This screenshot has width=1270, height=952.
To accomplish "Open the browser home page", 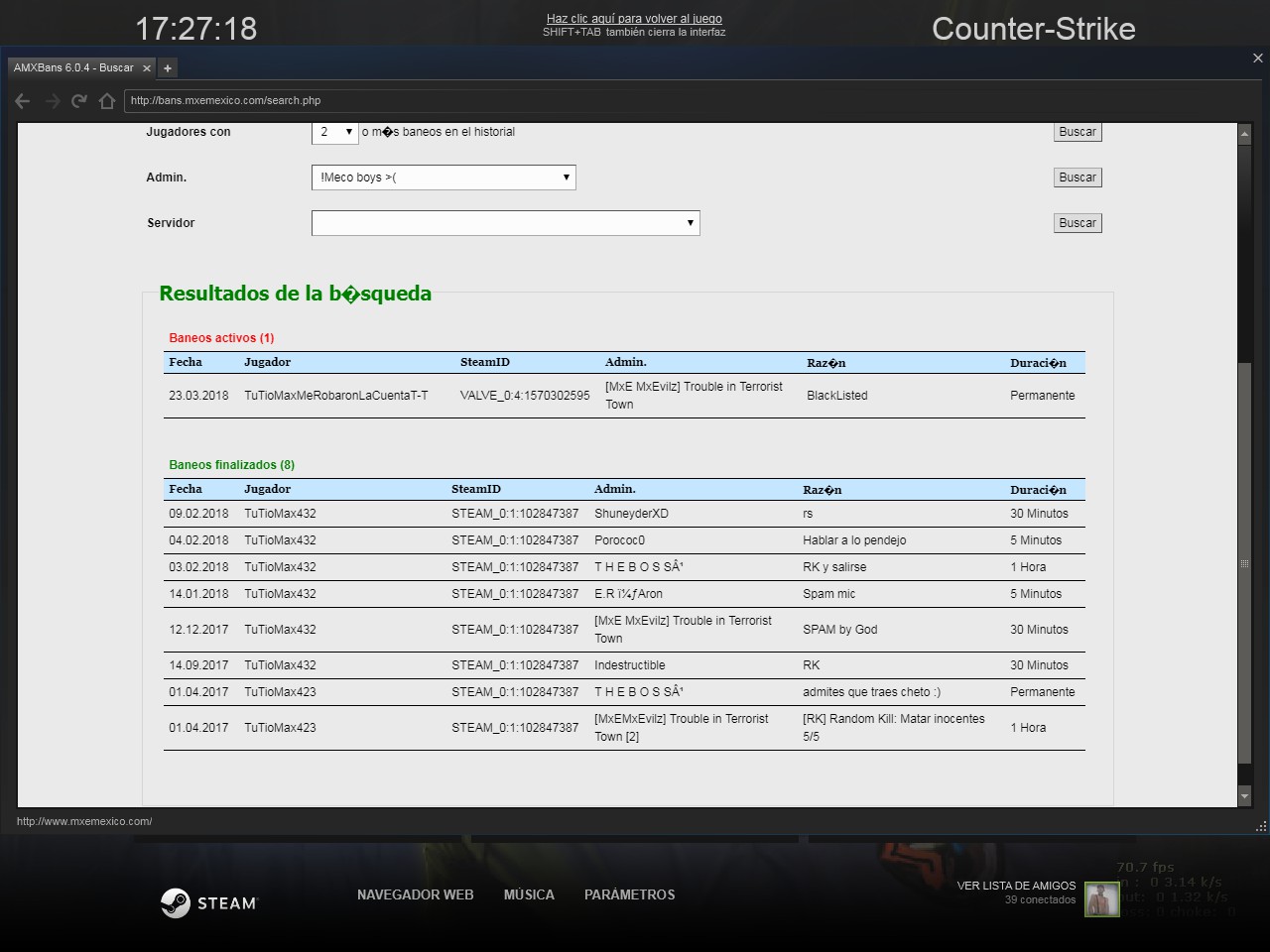I will pos(107,100).
